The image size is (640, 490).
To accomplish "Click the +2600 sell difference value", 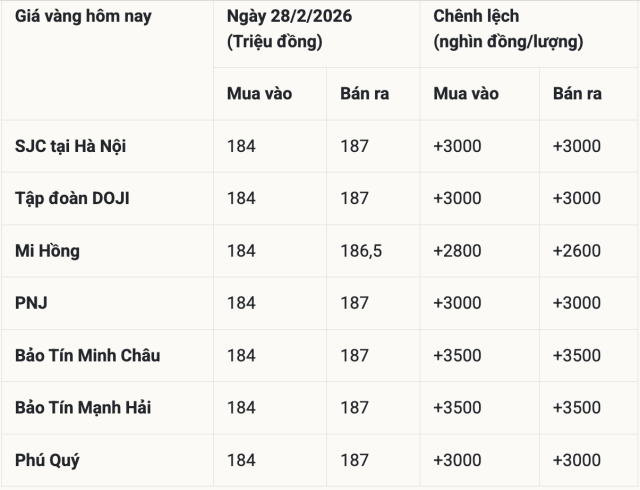I will click(576, 251).
